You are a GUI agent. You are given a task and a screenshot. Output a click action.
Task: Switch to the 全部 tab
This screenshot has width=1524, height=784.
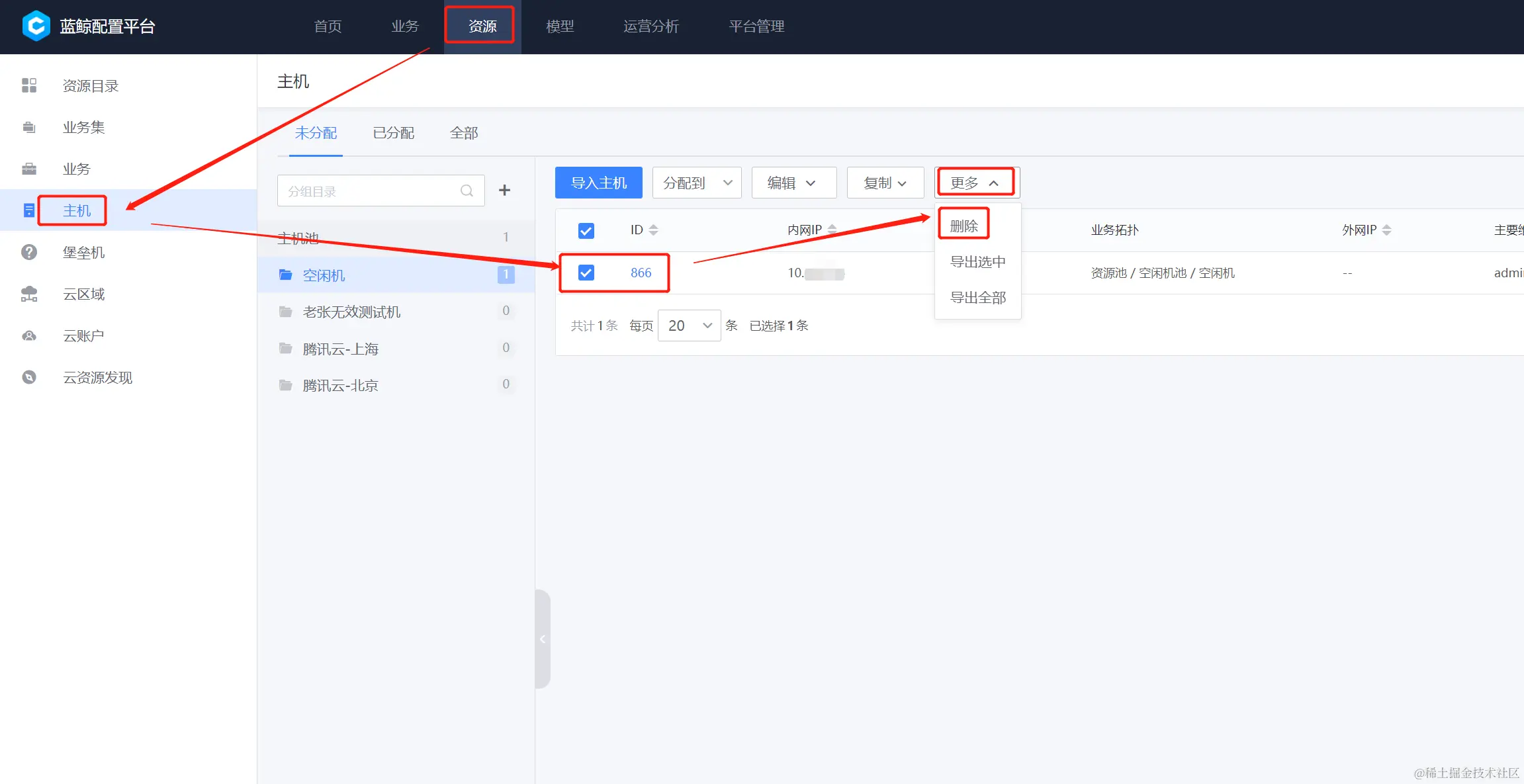point(464,133)
